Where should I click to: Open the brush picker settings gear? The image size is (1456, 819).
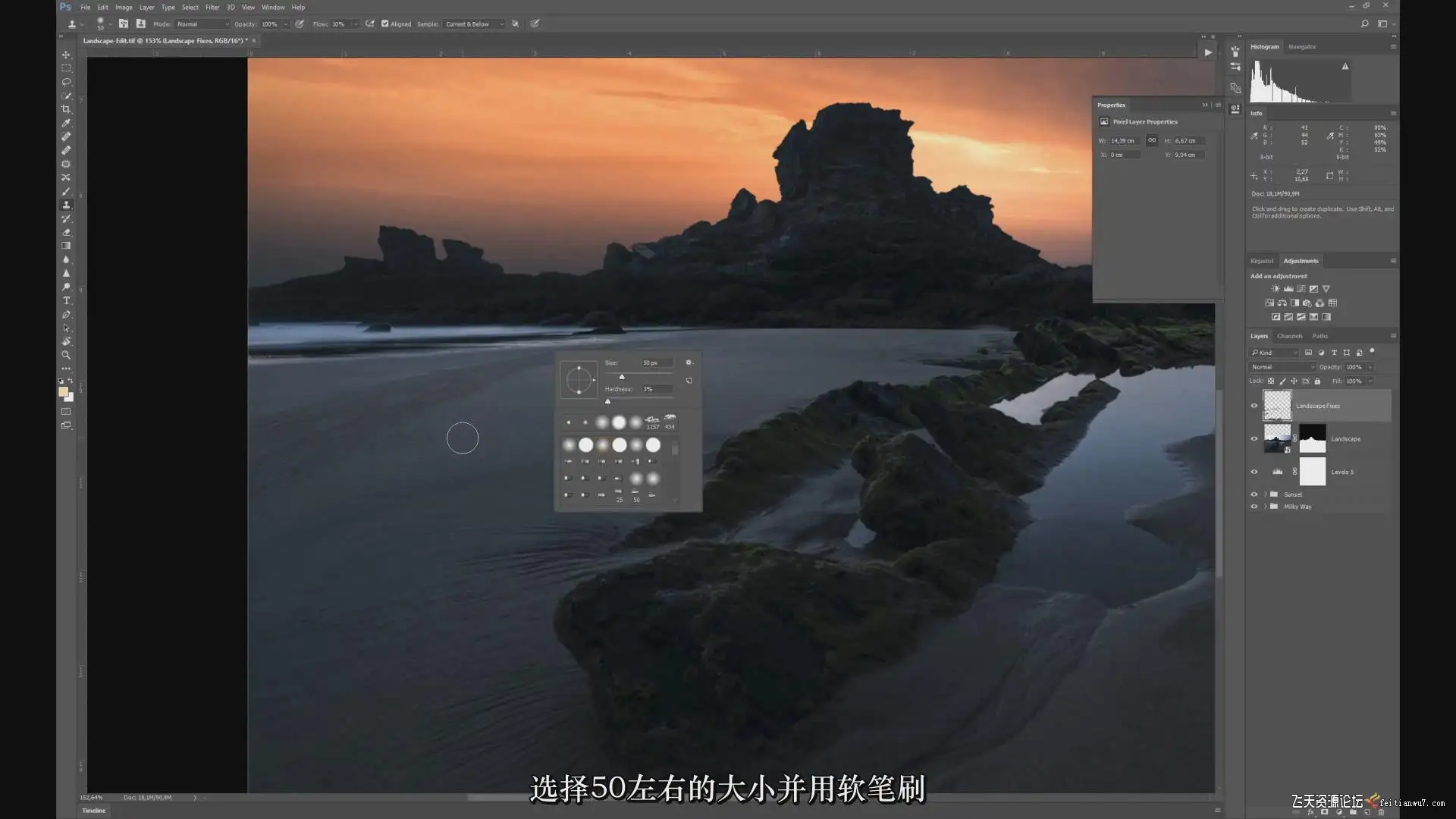tap(689, 362)
